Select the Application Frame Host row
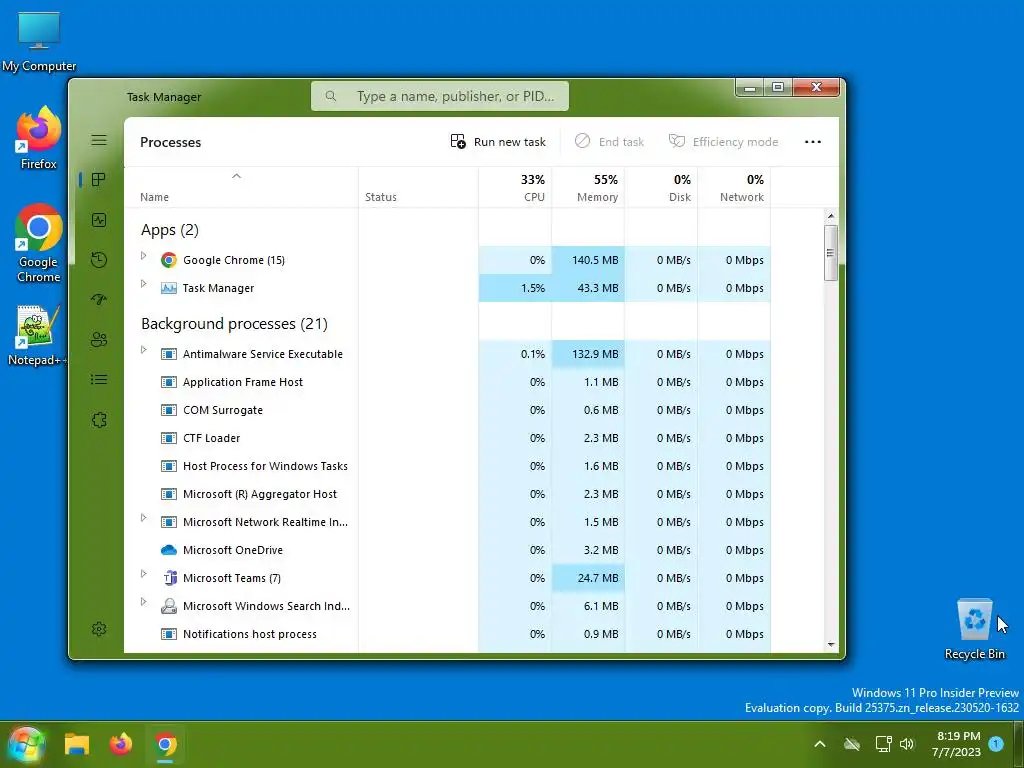Image resolution: width=1024 pixels, height=768 pixels. click(x=447, y=382)
